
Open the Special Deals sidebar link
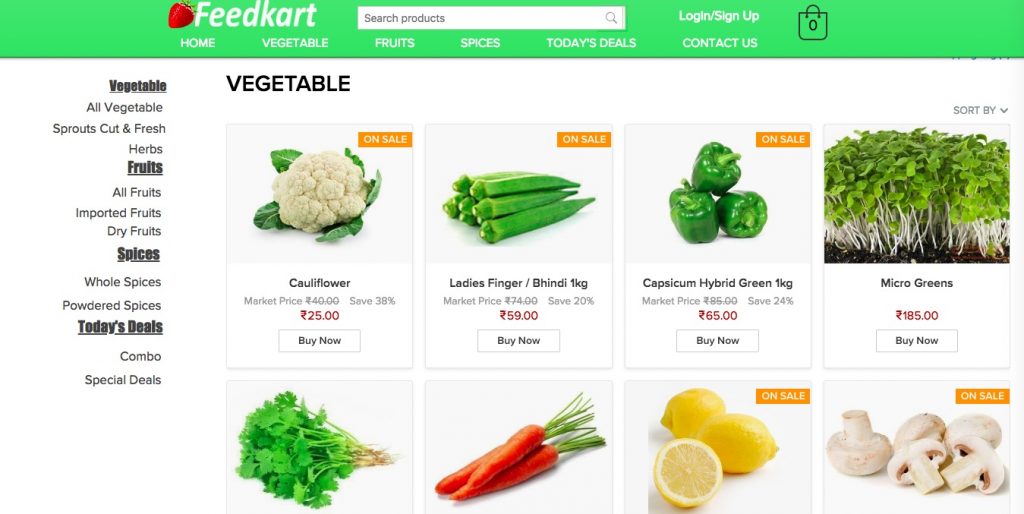point(123,380)
